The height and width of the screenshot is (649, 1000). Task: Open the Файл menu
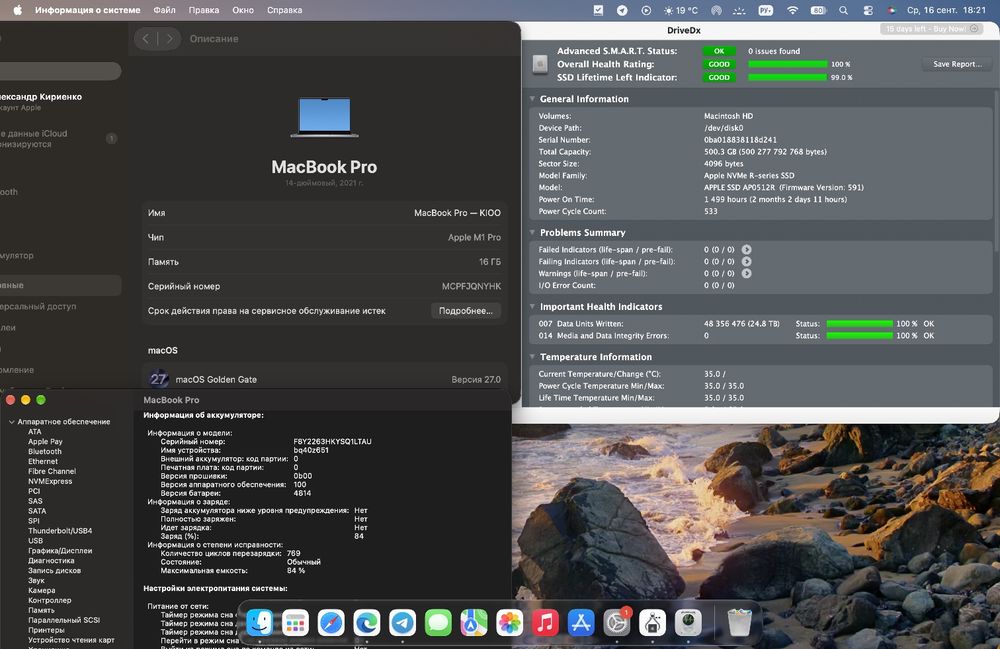click(x=165, y=10)
